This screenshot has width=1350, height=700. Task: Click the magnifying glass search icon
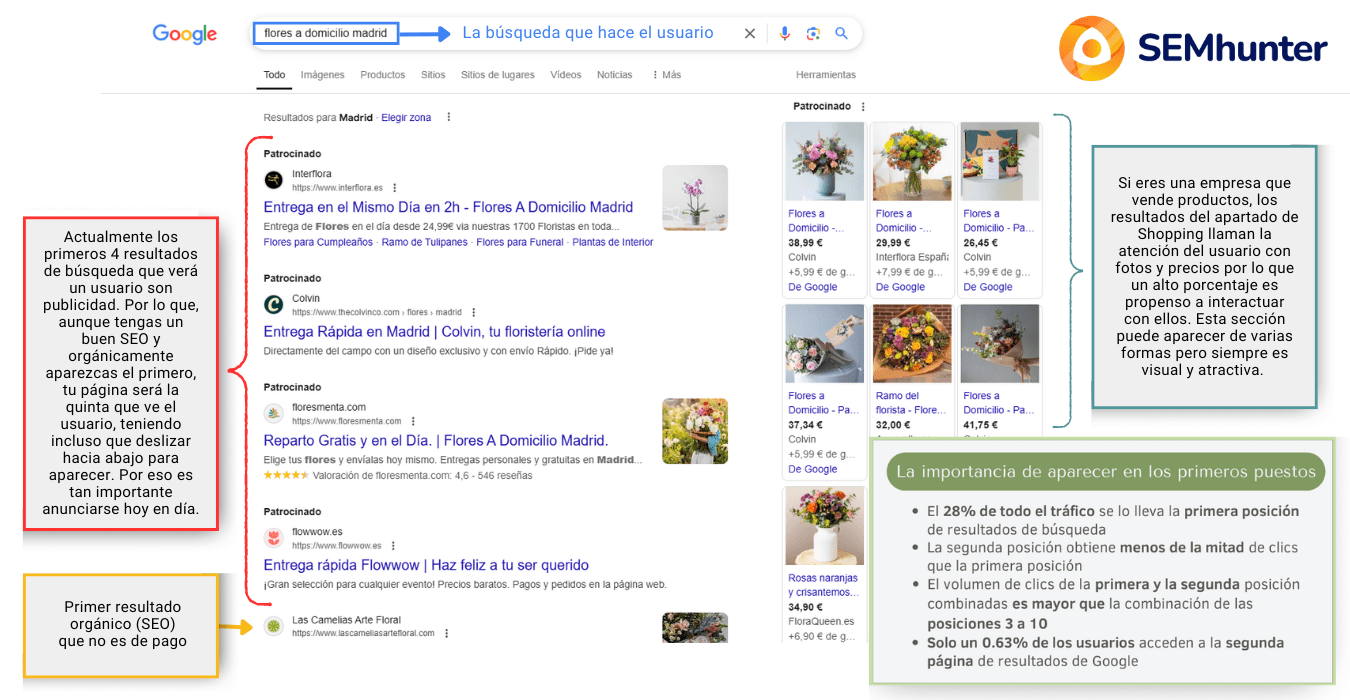coord(842,33)
